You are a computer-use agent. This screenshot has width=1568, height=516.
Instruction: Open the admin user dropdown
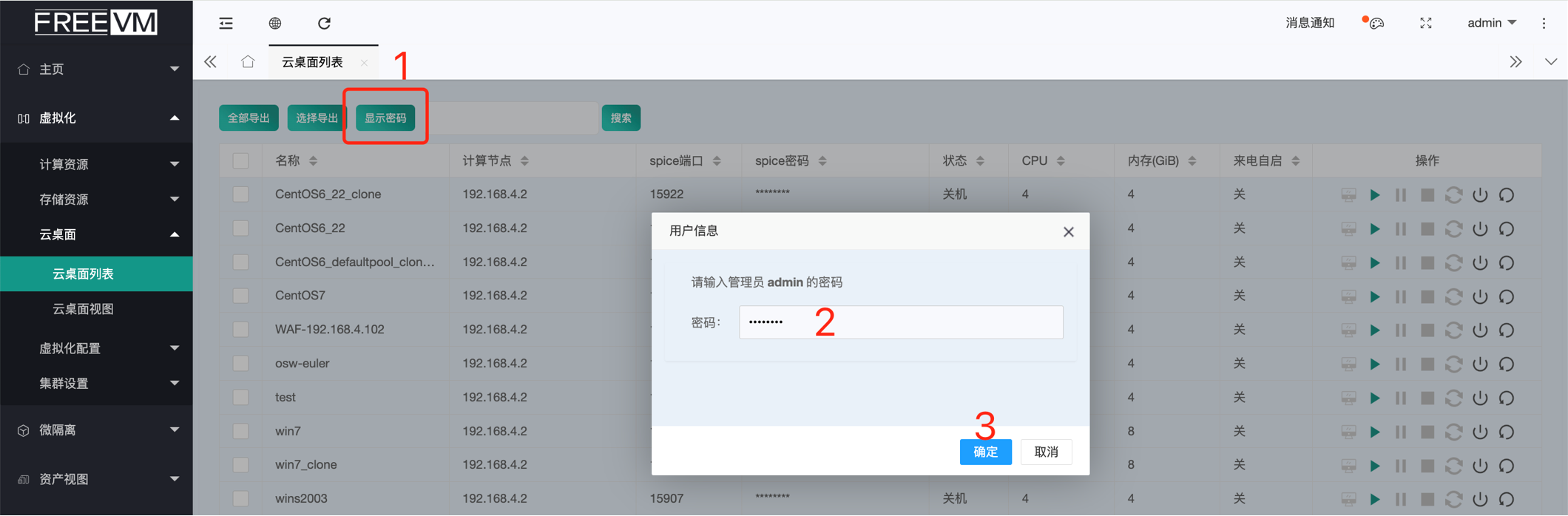click(1491, 23)
